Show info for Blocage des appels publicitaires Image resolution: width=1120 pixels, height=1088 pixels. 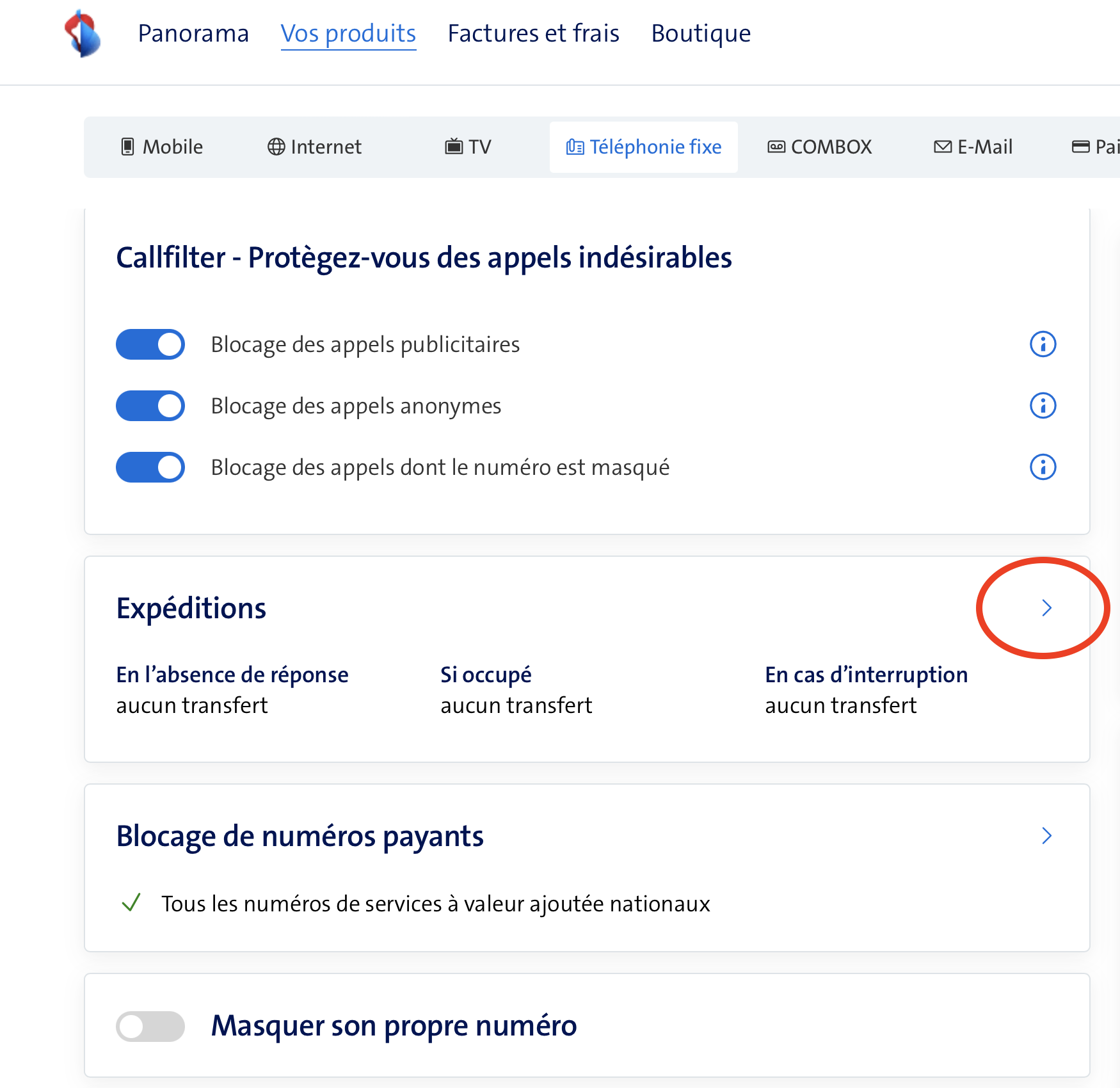(x=1043, y=344)
